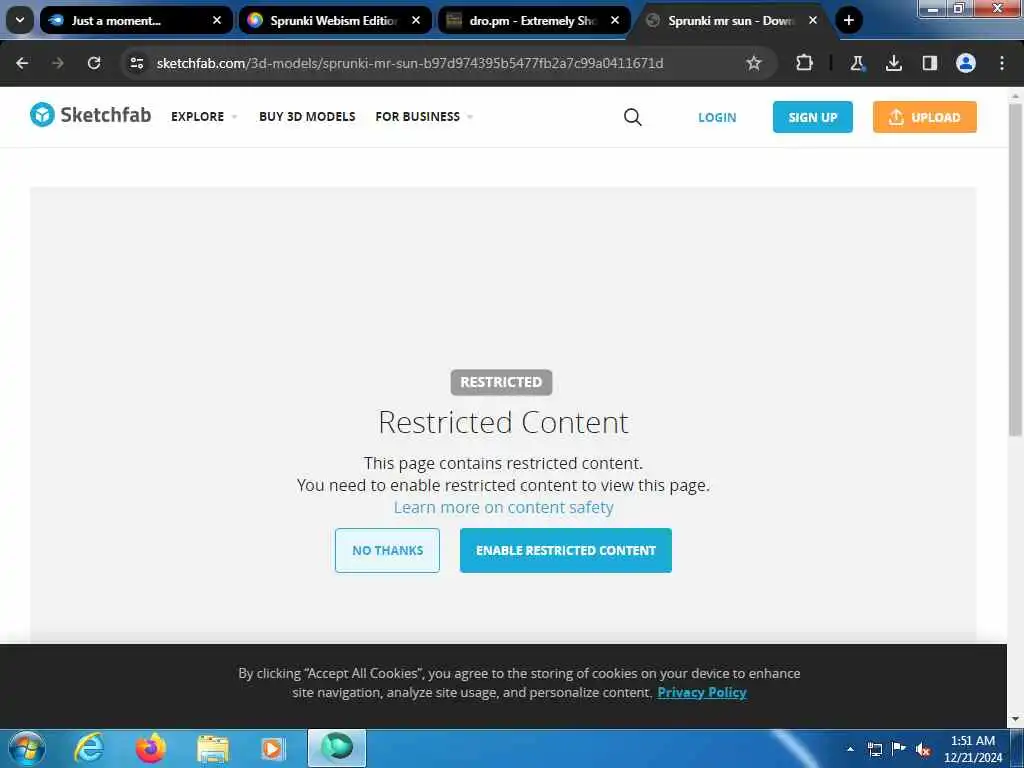Close the Sprunki mr sun tab
The width and height of the screenshot is (1024, 768).
(x=813, y=20)
